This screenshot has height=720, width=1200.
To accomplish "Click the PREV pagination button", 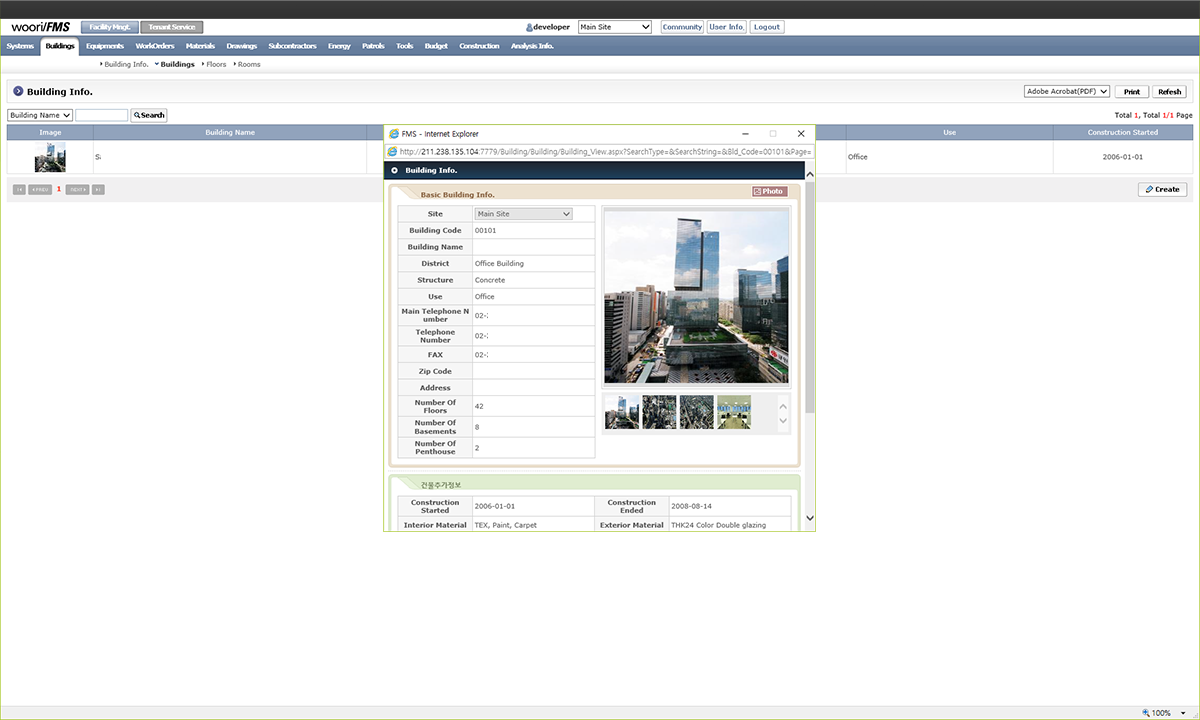I will point(40,189).
